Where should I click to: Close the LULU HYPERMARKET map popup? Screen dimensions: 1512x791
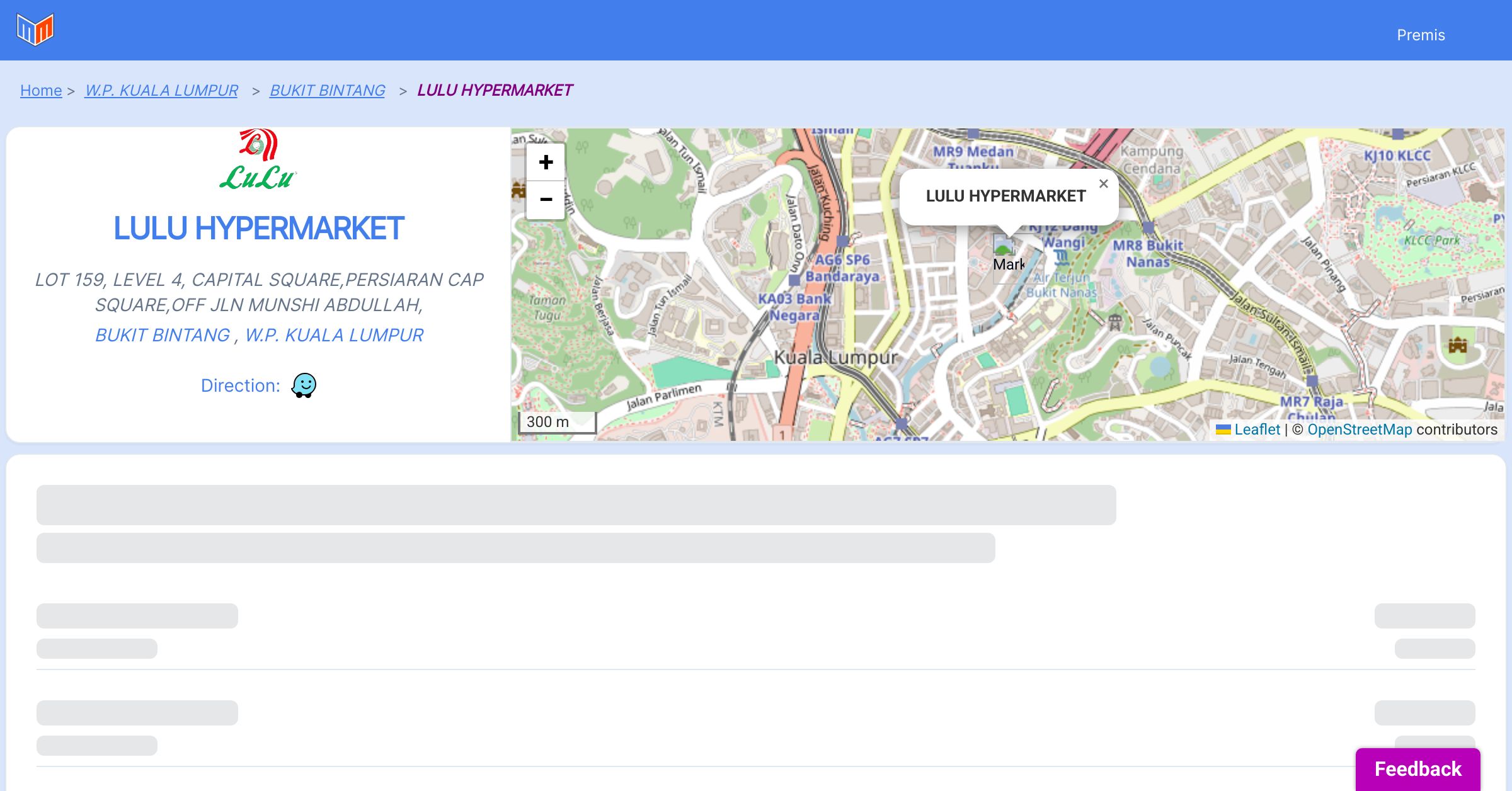(x=1103, y=184)
